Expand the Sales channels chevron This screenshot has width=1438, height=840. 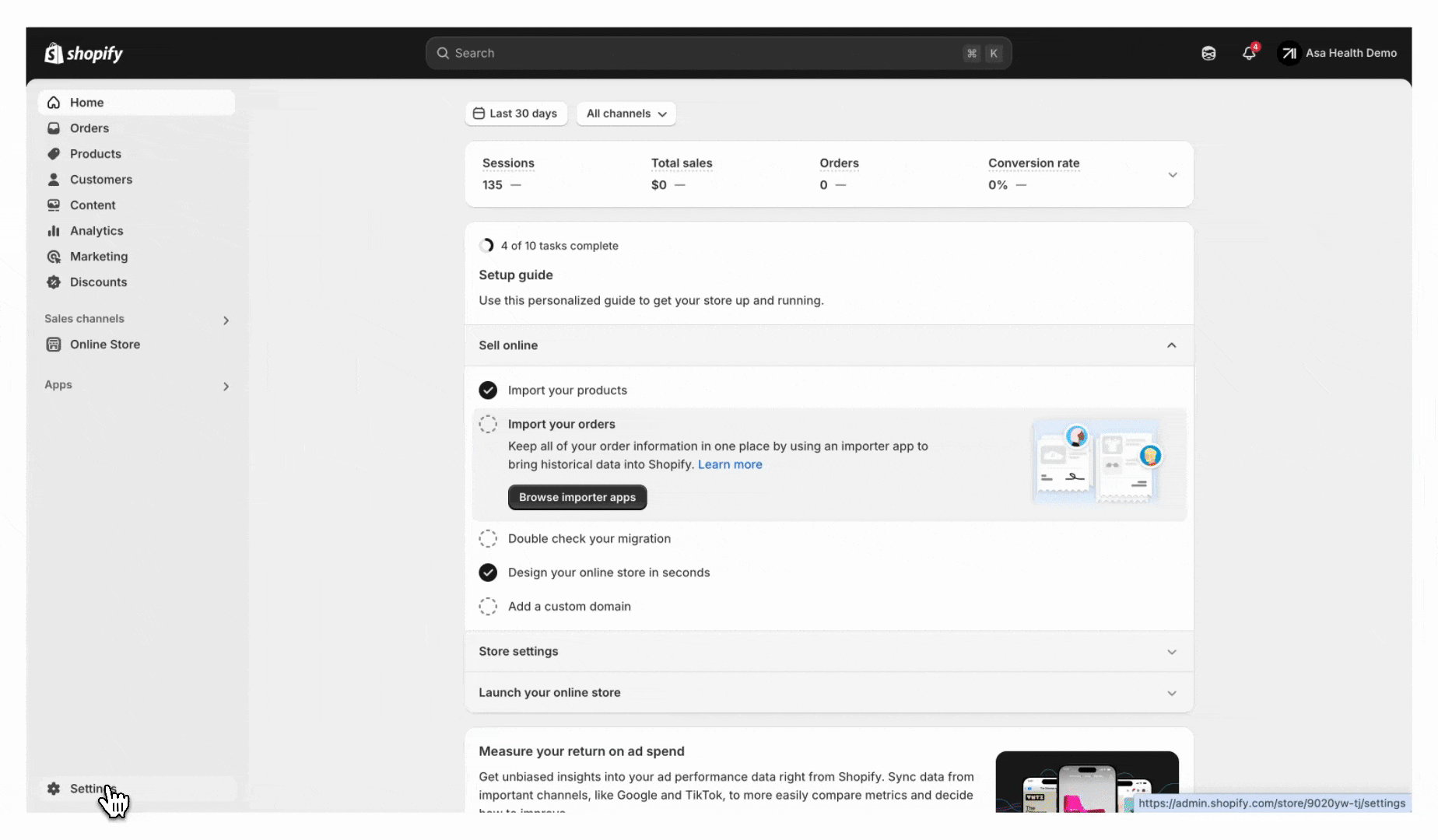[x=226, y=320]
